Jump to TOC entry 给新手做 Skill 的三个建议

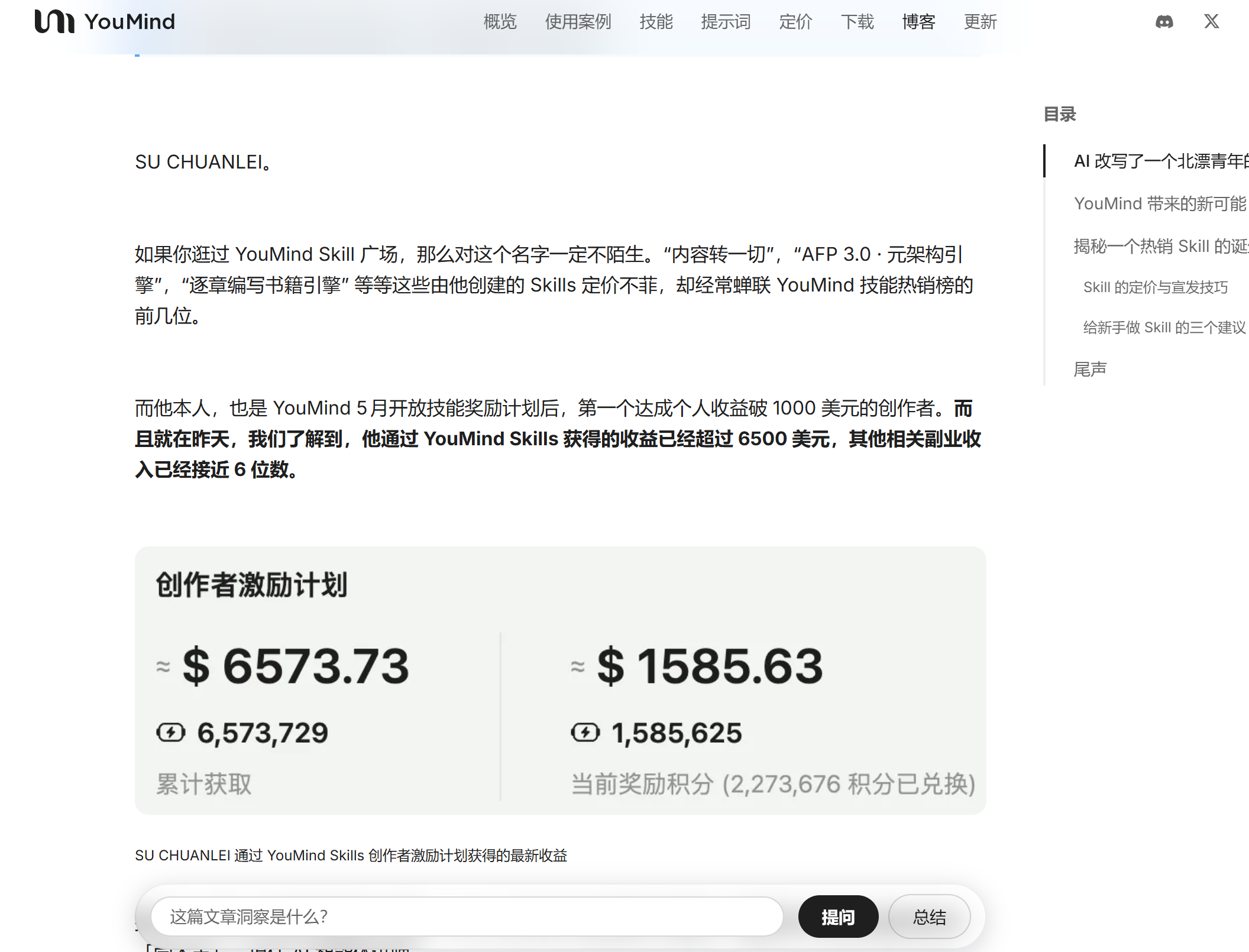click(x=1164, y=328)
